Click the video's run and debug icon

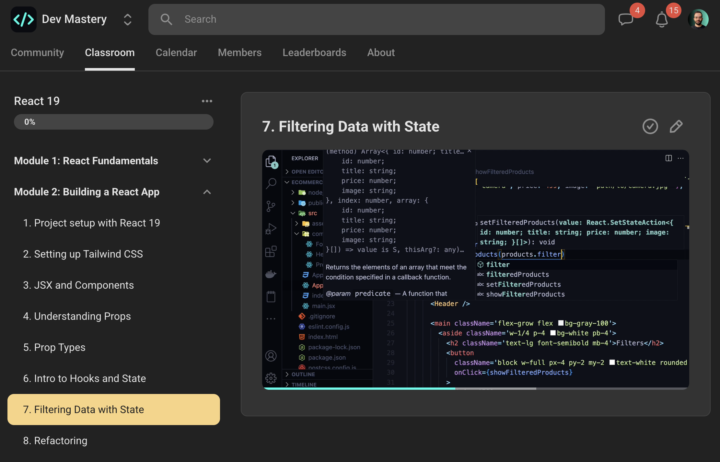[271, 229]
